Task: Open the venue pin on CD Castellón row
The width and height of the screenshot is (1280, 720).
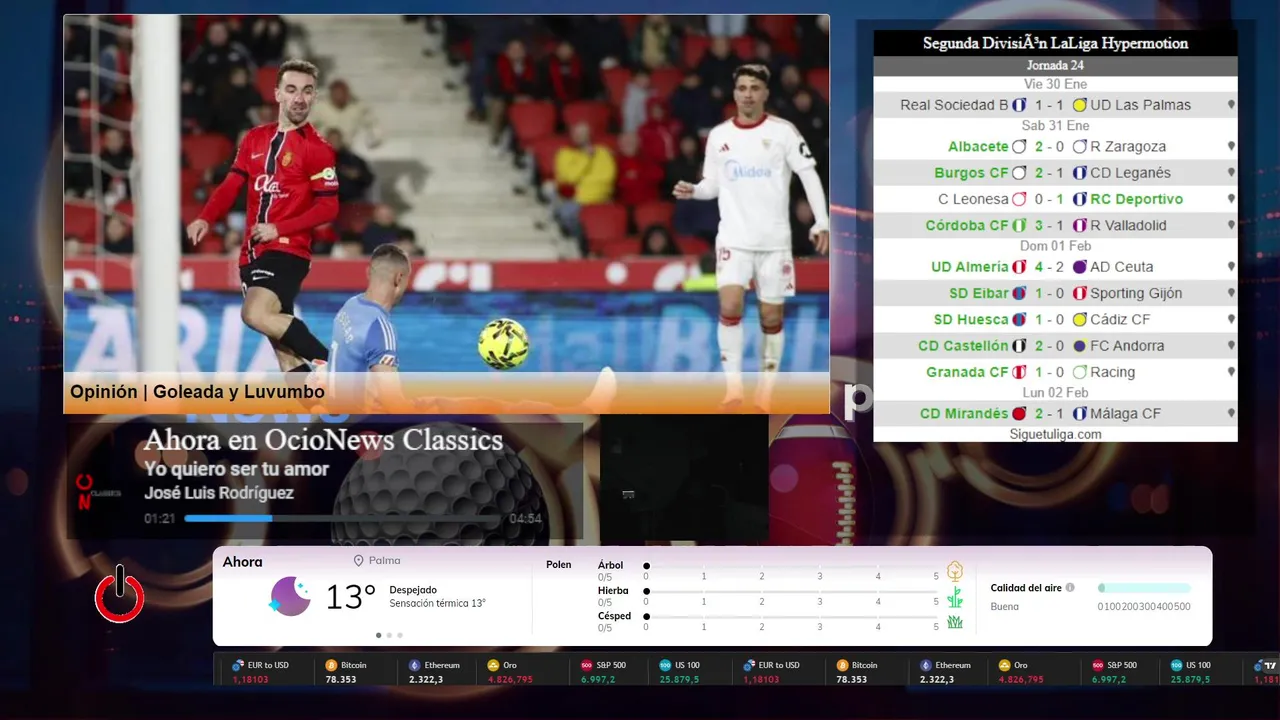Action: [1231, 346]
